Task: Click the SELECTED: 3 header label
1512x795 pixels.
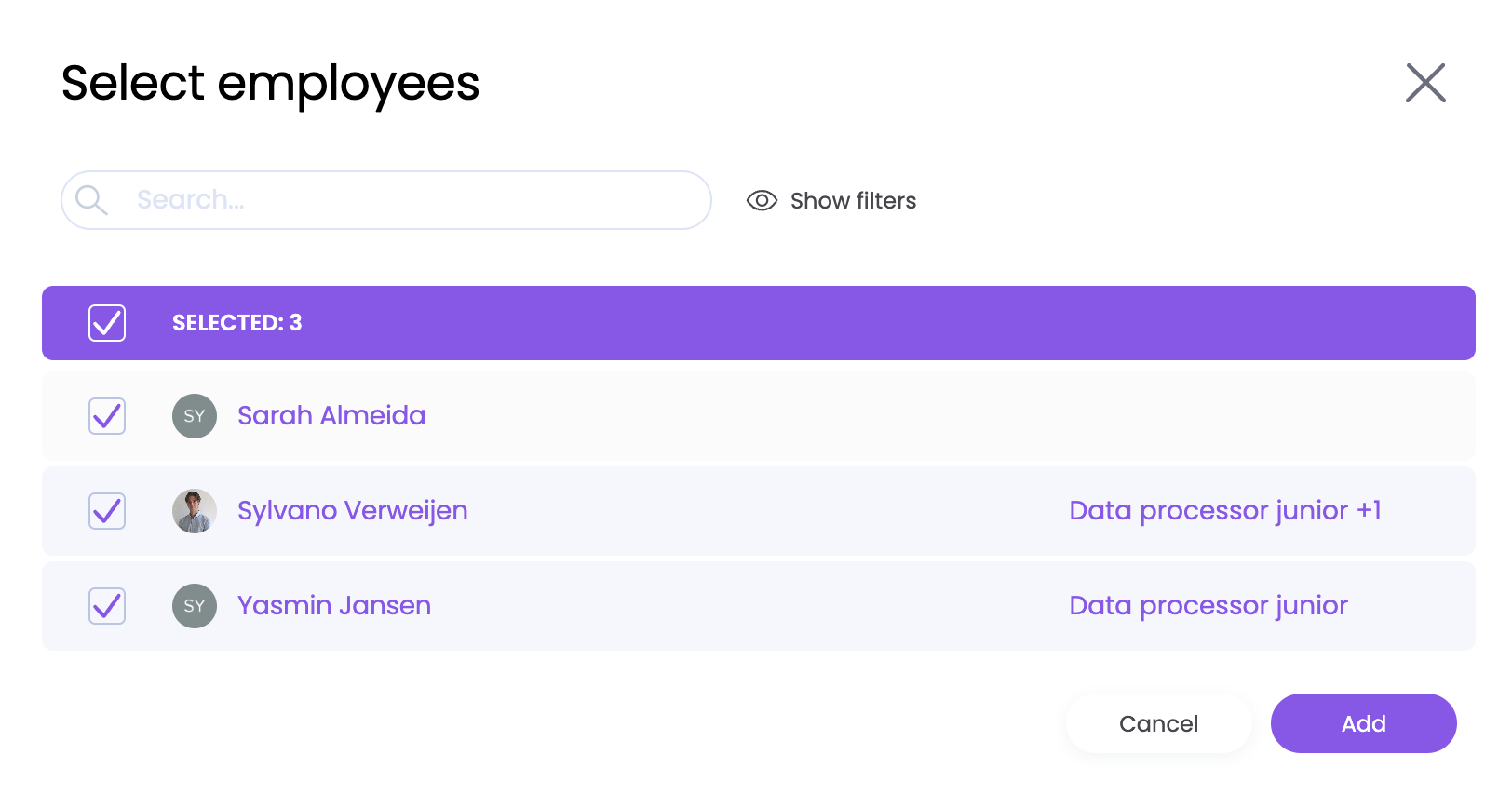Action: point(236,323)
